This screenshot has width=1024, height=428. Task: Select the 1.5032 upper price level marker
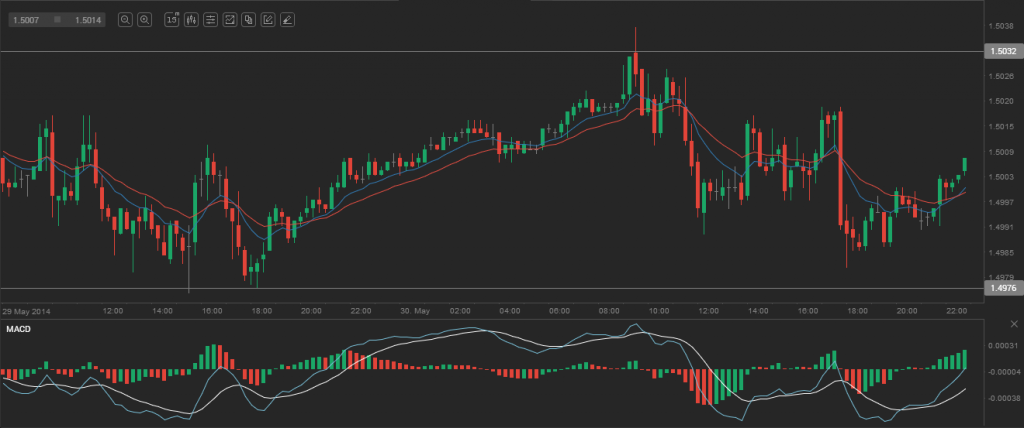click(1001, 51)
